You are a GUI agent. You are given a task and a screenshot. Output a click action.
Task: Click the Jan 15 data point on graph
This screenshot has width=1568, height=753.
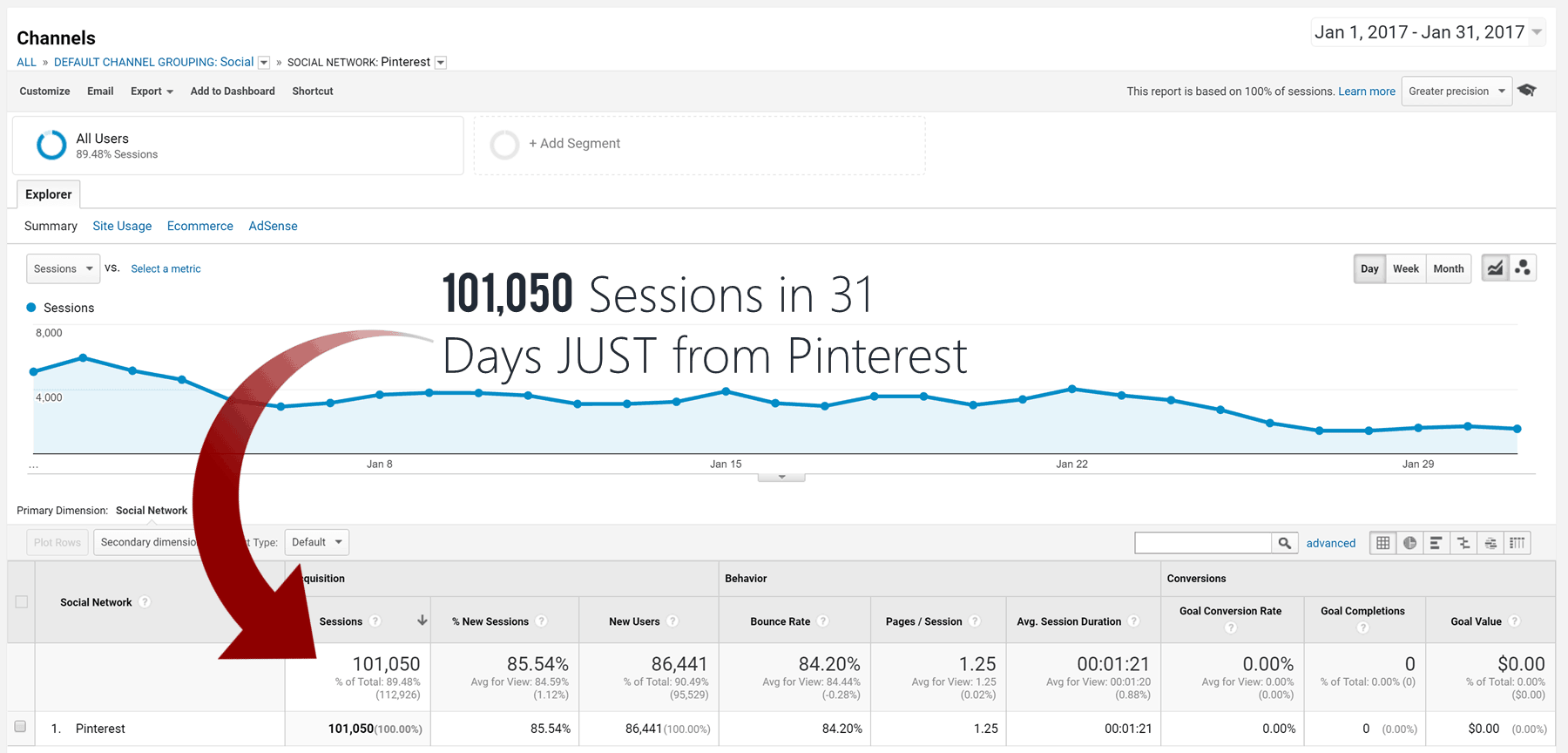(x=726, y=391)
